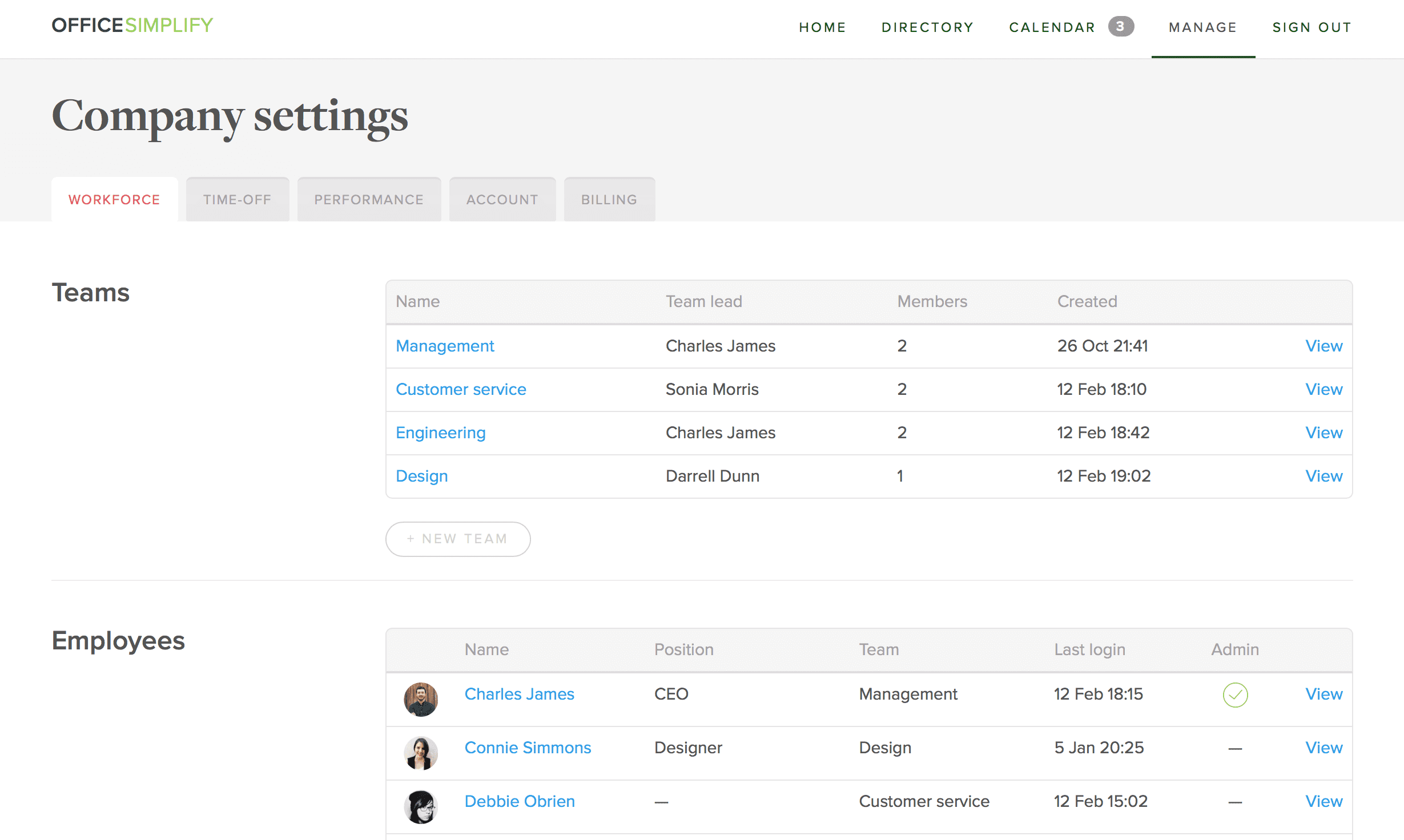Image resolution: width=1404 pixels, height=840 pixels.
Task: Click the Calendar notification badge icon
Action: click(1122, 27)
